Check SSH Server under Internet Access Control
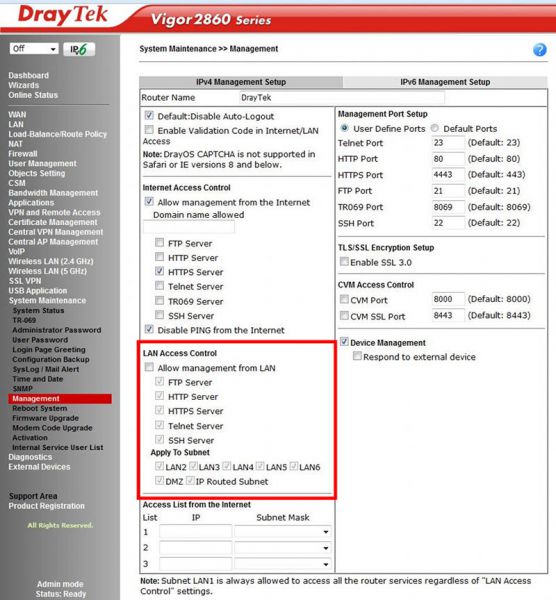The image size is (556, 600). pyautogui.click(x=159, y=315)
